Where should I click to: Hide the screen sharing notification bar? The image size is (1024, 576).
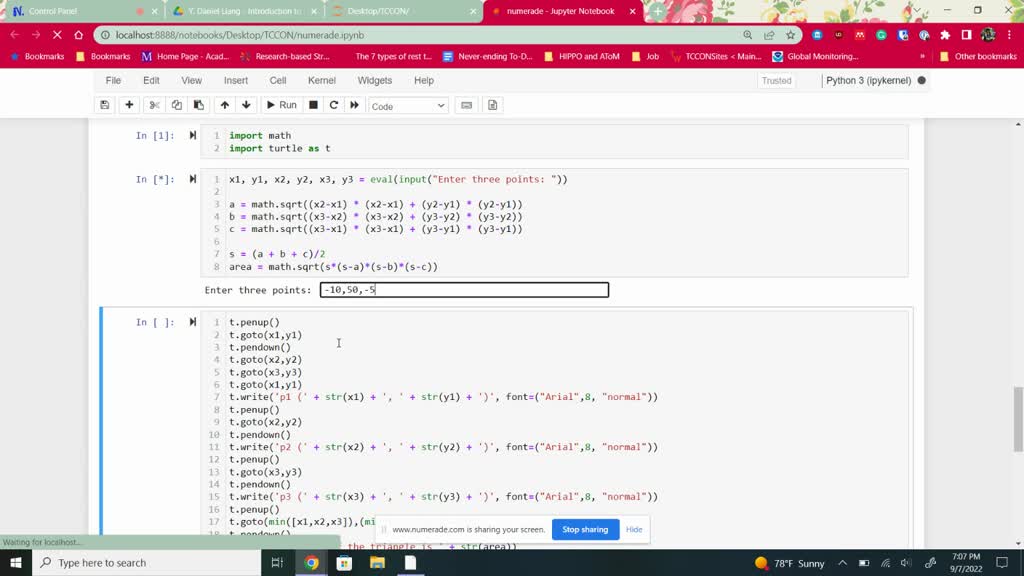634,529
